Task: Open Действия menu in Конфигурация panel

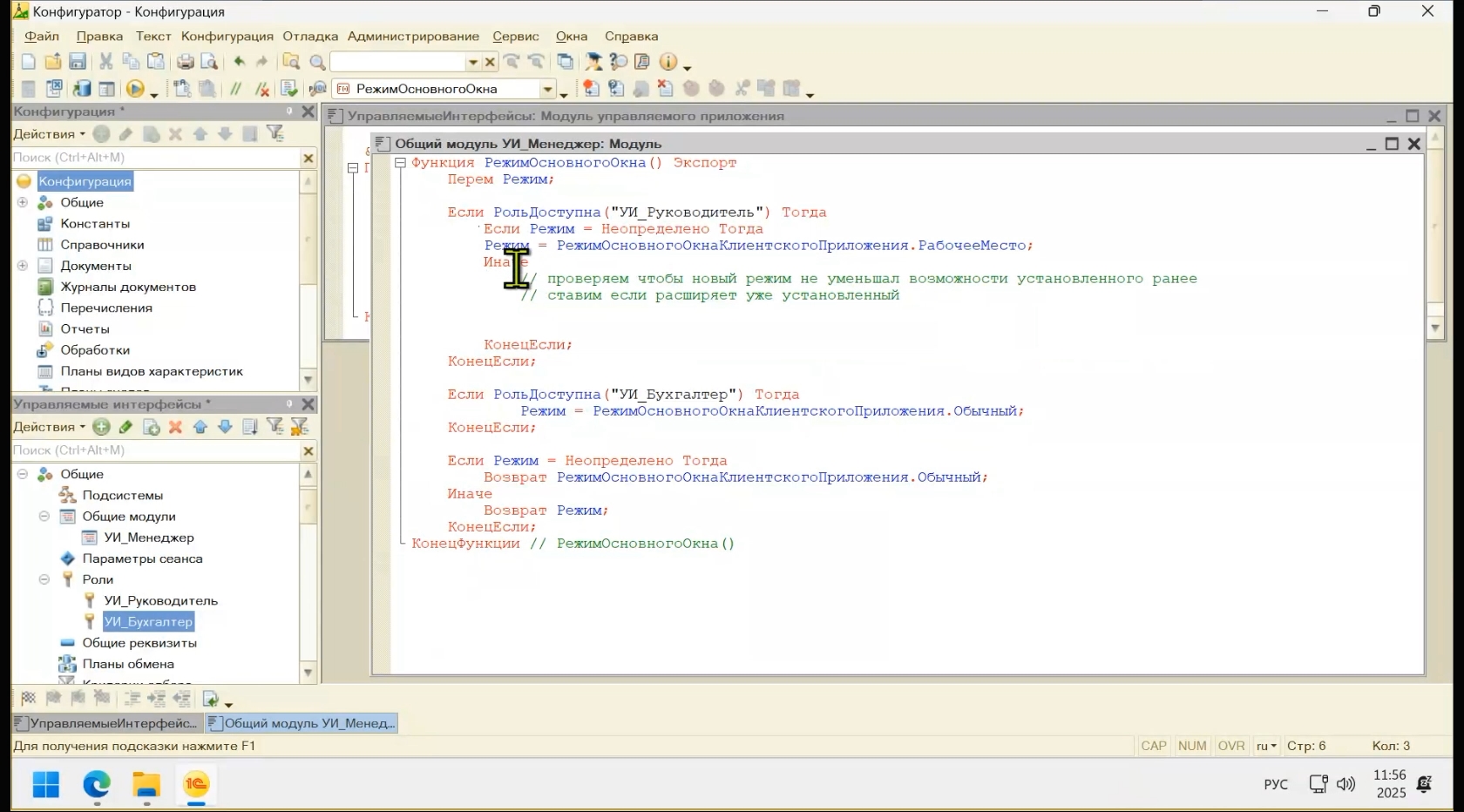Action: pyautogui.click(x=49, y=134)
